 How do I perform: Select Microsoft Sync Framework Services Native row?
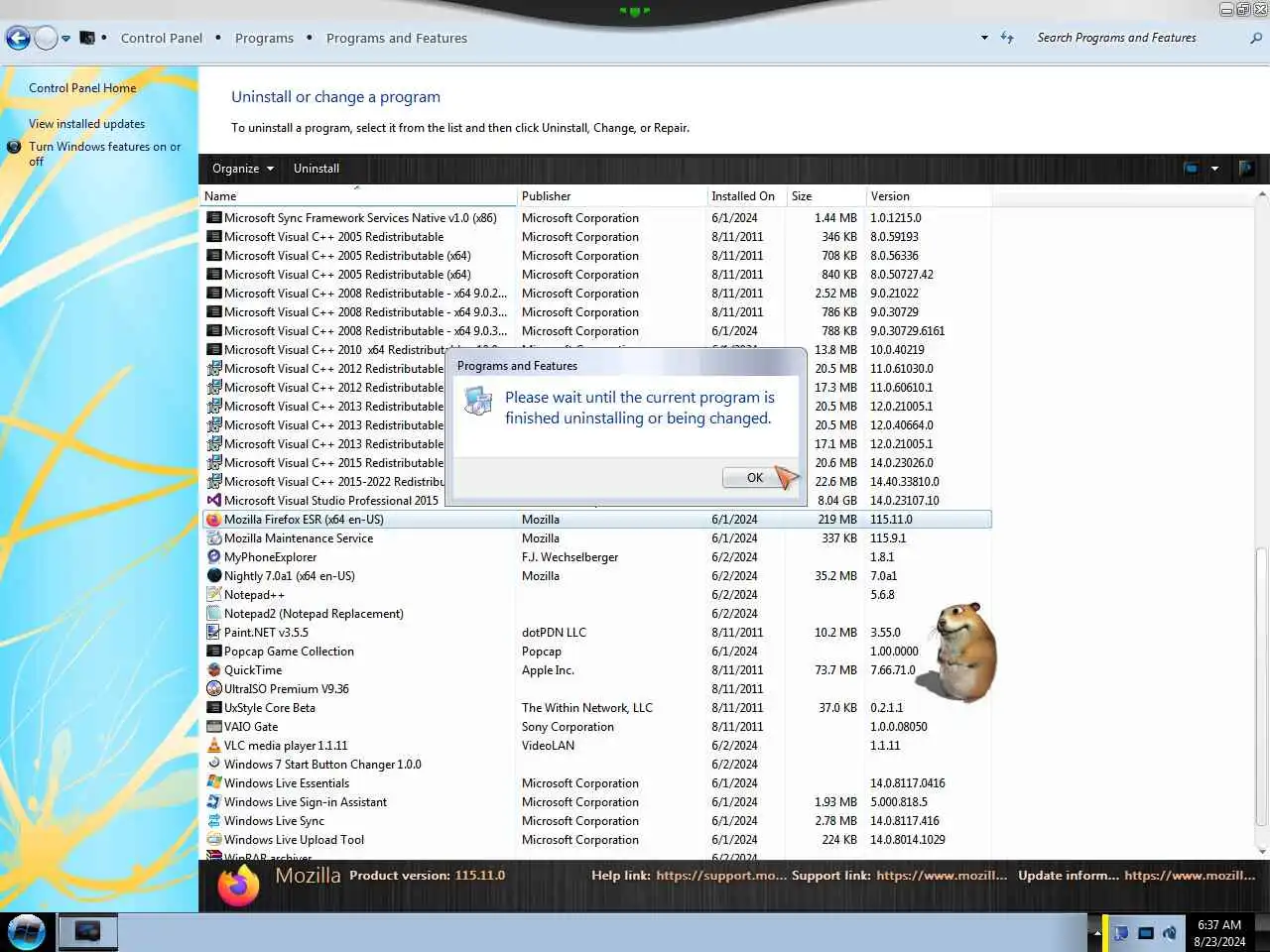[596, 218]
